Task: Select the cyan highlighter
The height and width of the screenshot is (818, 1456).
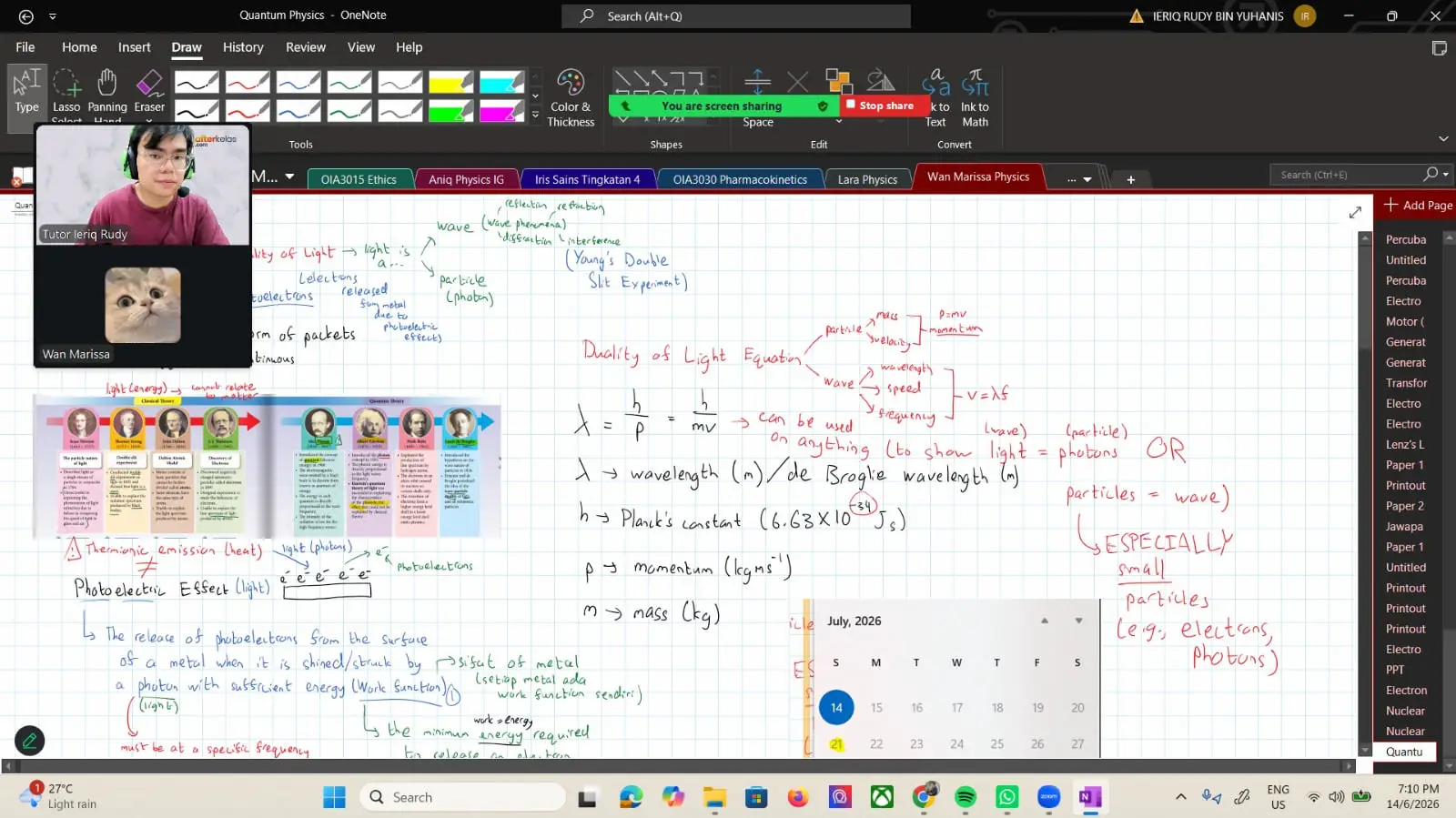Action: 502,82
